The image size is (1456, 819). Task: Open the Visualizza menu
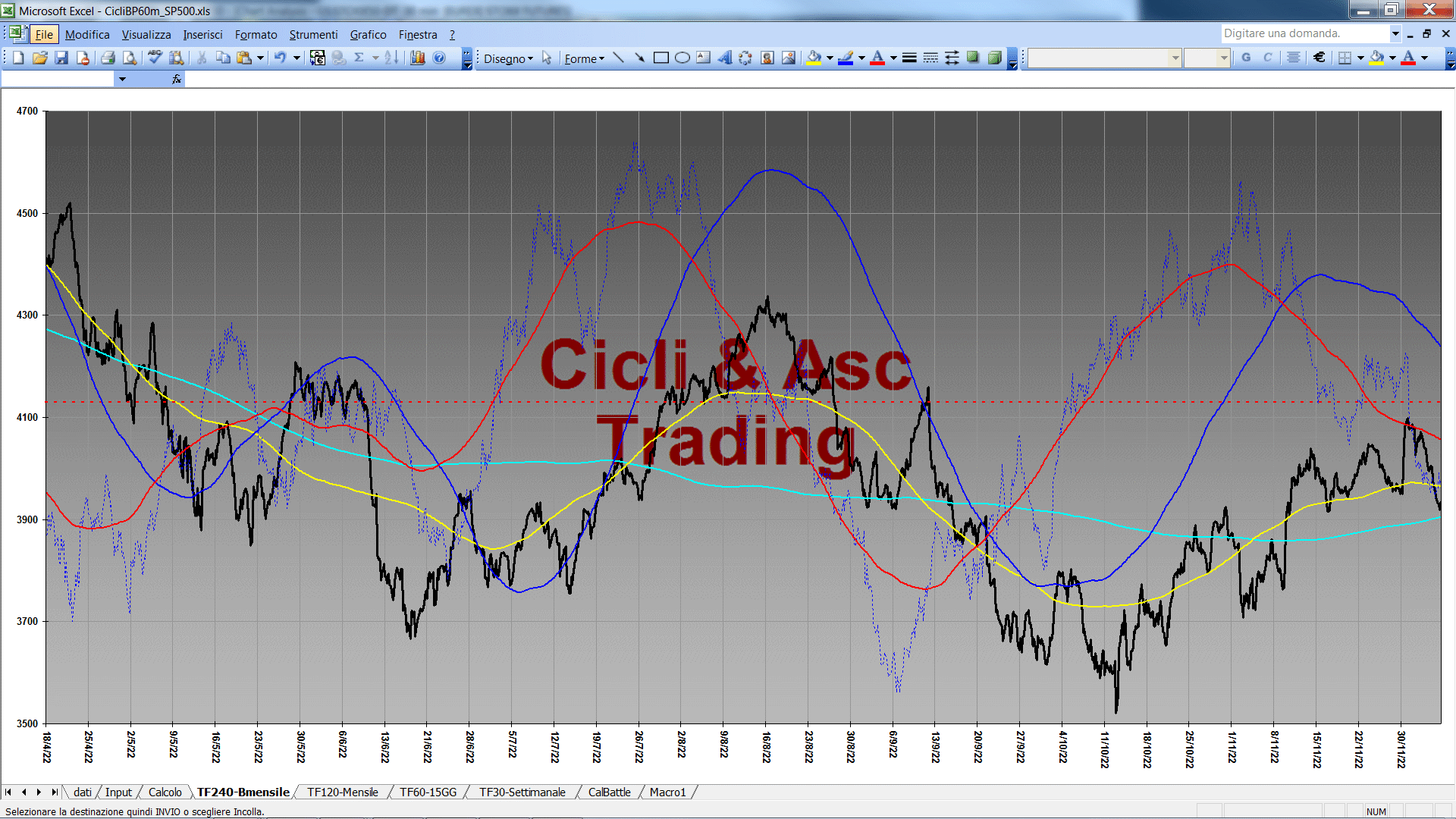146,34
